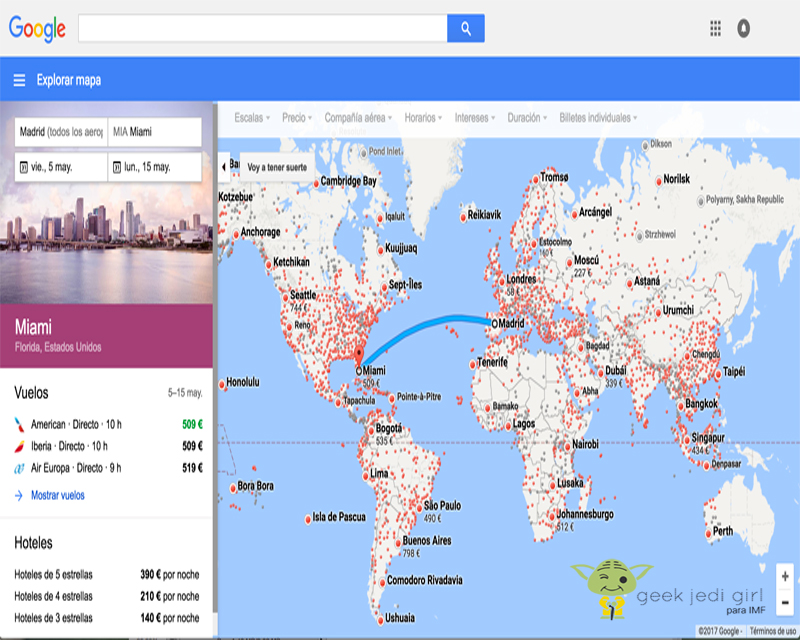
Task: Open the Compañía aérea filter dropdown
Action: click(x=358, y=118)
